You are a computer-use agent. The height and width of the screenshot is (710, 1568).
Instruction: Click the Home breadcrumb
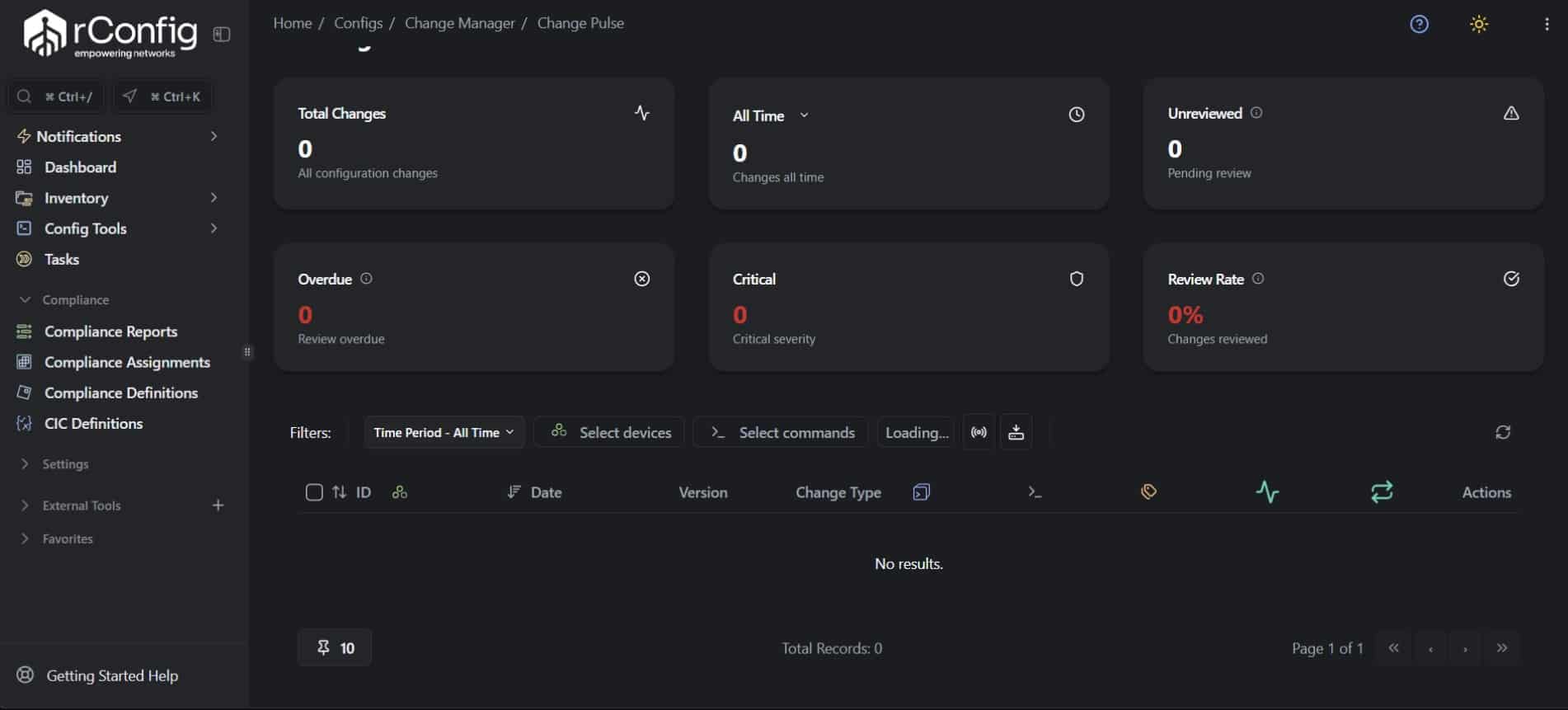[x=293, y=23]
